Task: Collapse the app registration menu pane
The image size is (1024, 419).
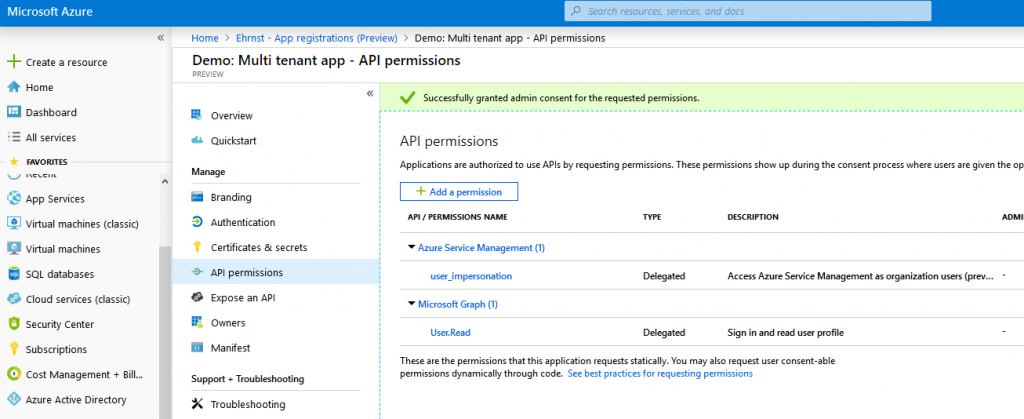Action: (x=370, y=93)
